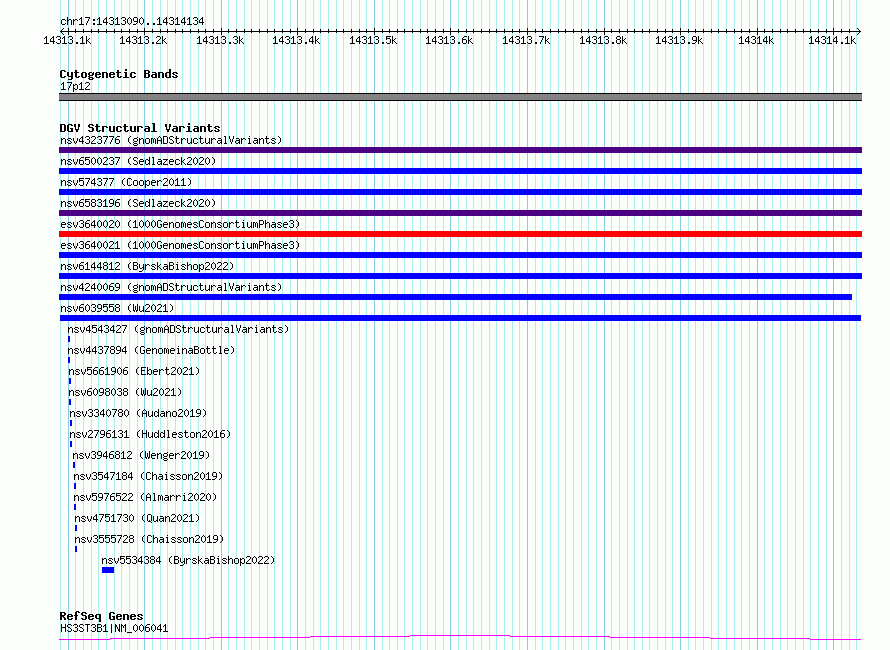Open variant label nsv6039558 (Wu2021)

click(x=117, y=308)
